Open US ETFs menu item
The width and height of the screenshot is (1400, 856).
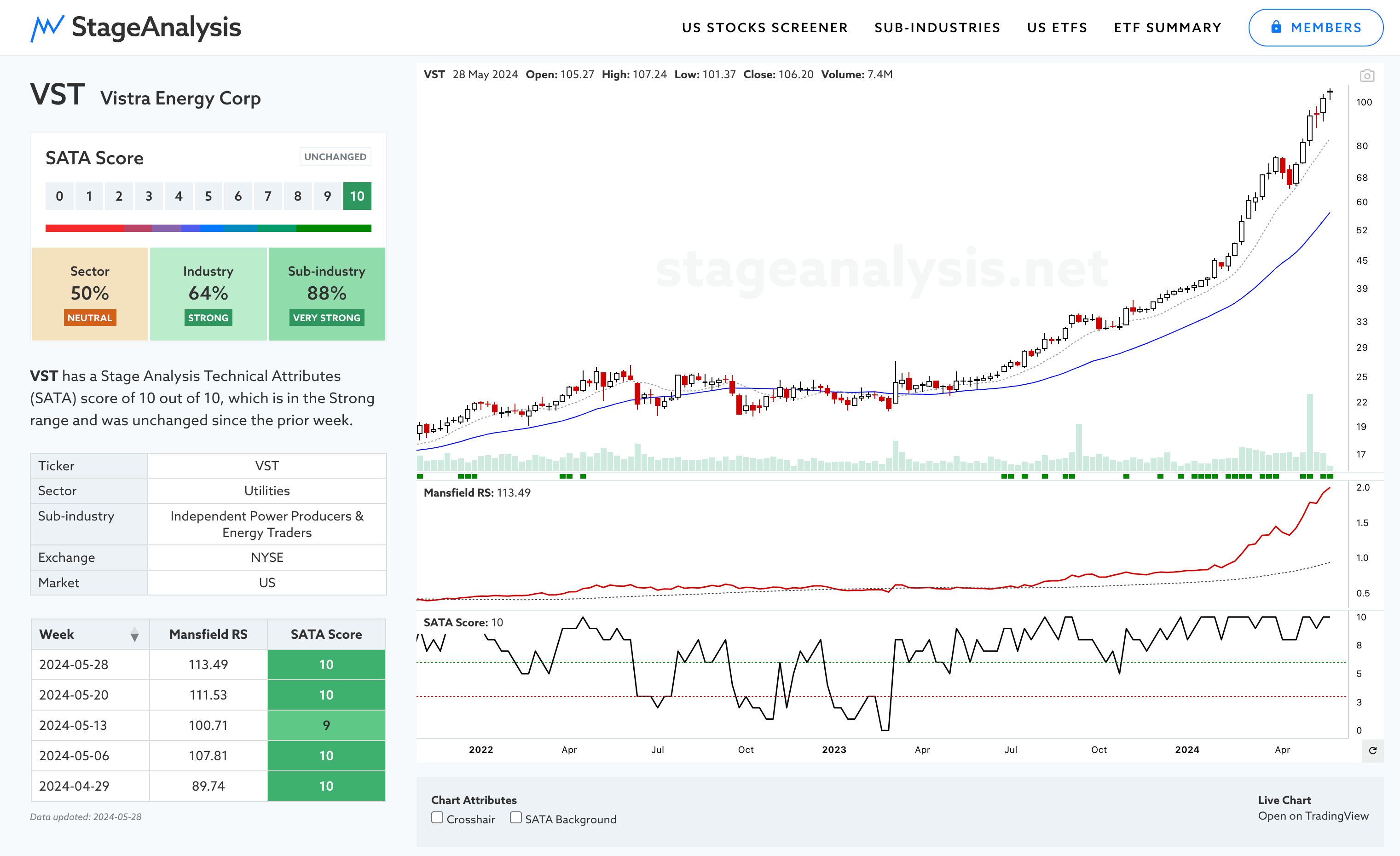[x=1058, y=28]
